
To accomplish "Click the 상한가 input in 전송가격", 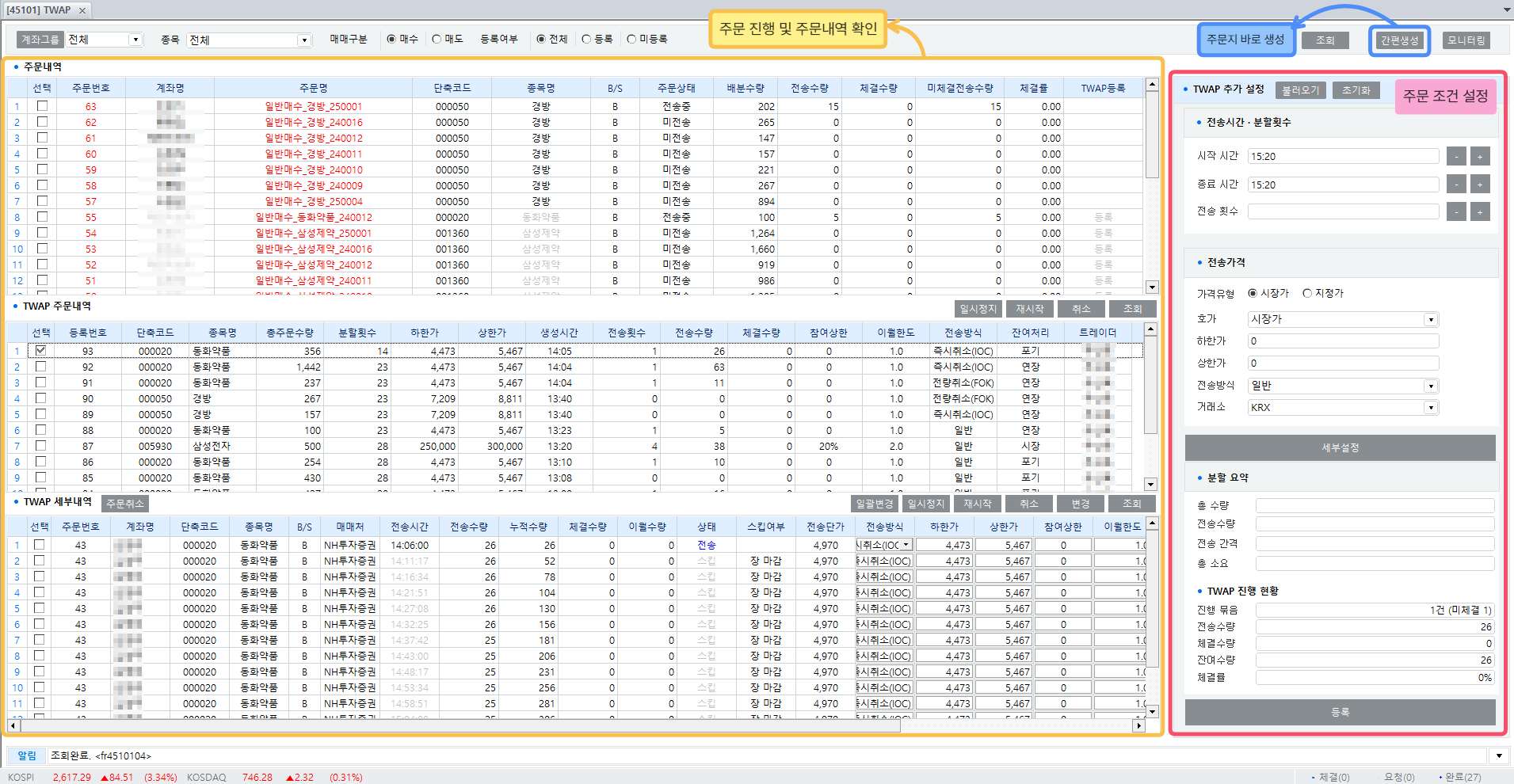I will coord(1344,363).
